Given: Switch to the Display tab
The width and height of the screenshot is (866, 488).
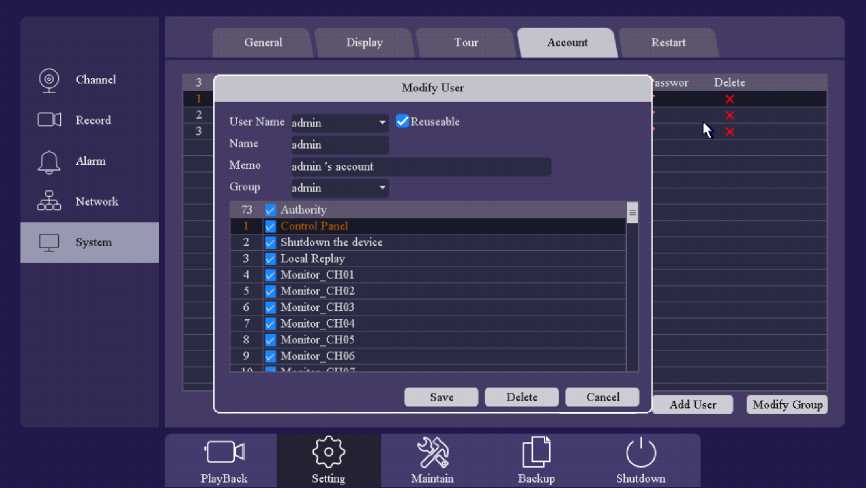Looking at the screenshot, I should pyautogui.click(x=364, y=43).
